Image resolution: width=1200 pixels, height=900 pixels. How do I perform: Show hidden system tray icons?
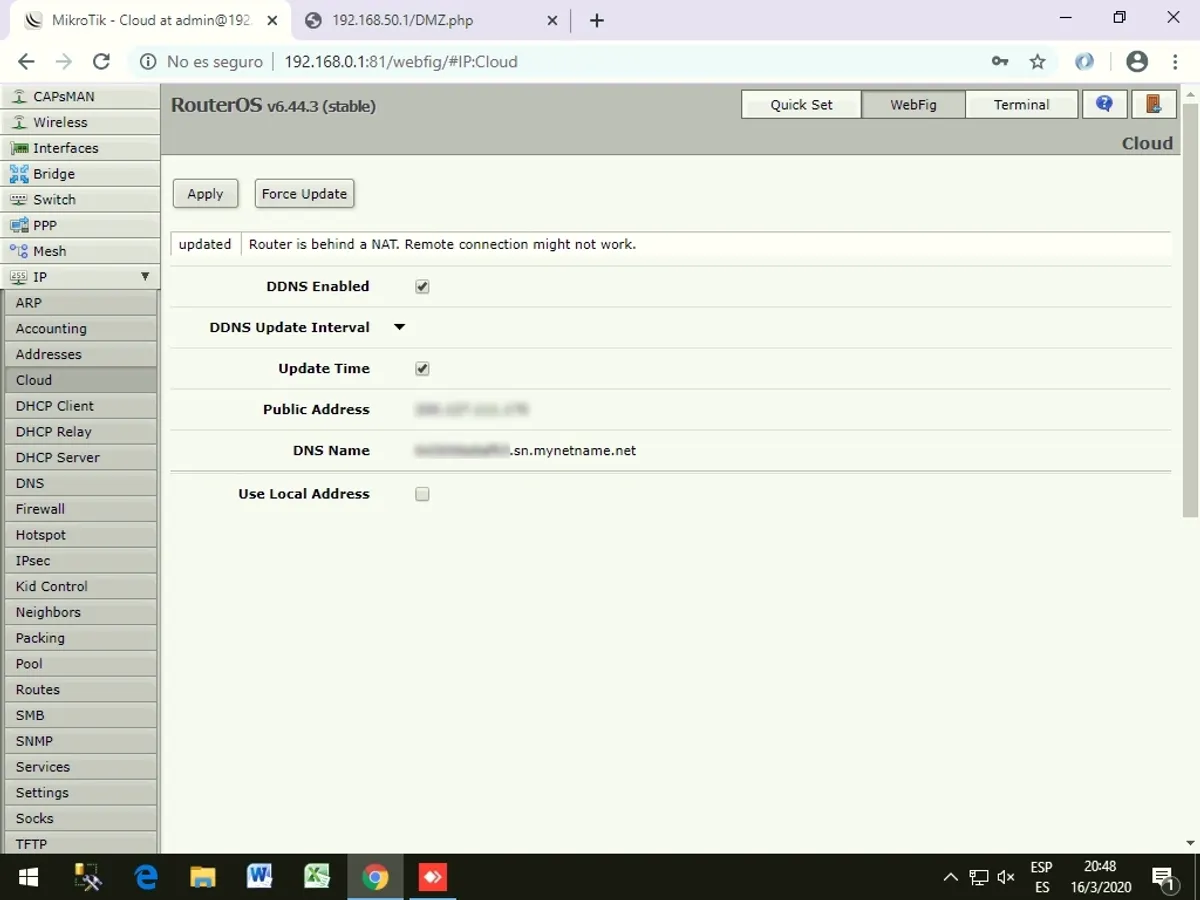(x=950, y=878)
